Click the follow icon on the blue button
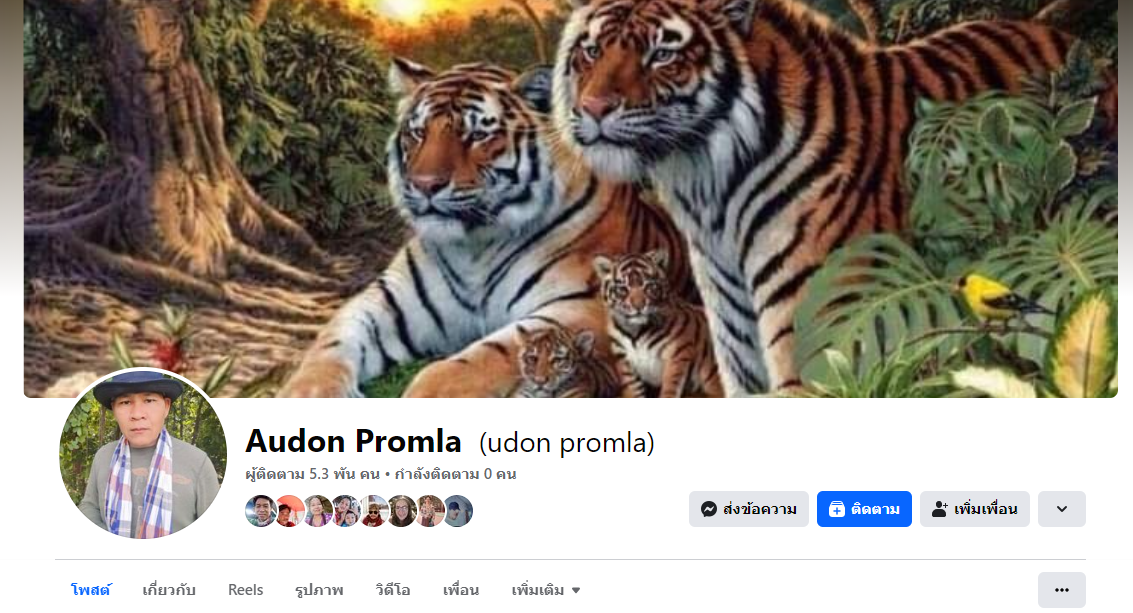Image resolution: width=1133 pixels, height=613 pixels. tap(836, 509)
